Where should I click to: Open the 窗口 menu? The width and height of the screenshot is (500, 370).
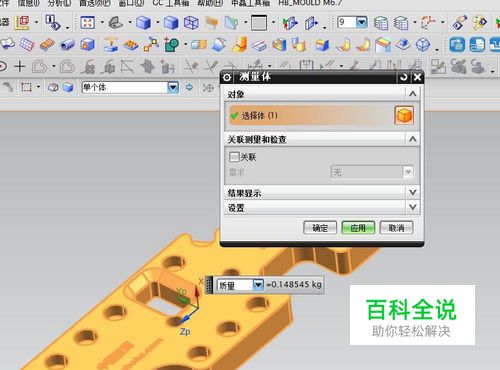point(131,3)
